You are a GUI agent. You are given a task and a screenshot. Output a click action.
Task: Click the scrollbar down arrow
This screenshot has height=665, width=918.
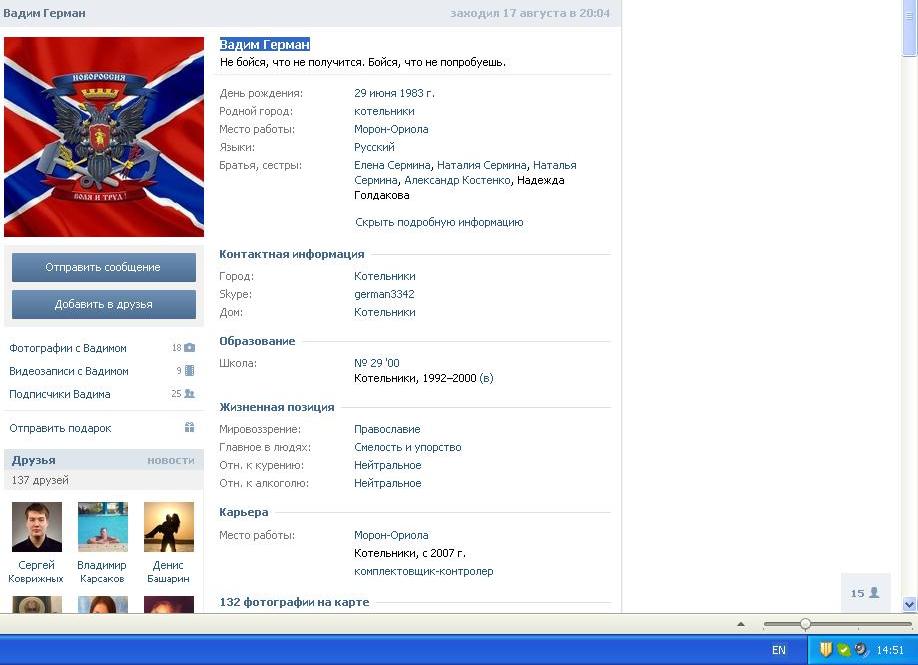[x=909, y=605]
